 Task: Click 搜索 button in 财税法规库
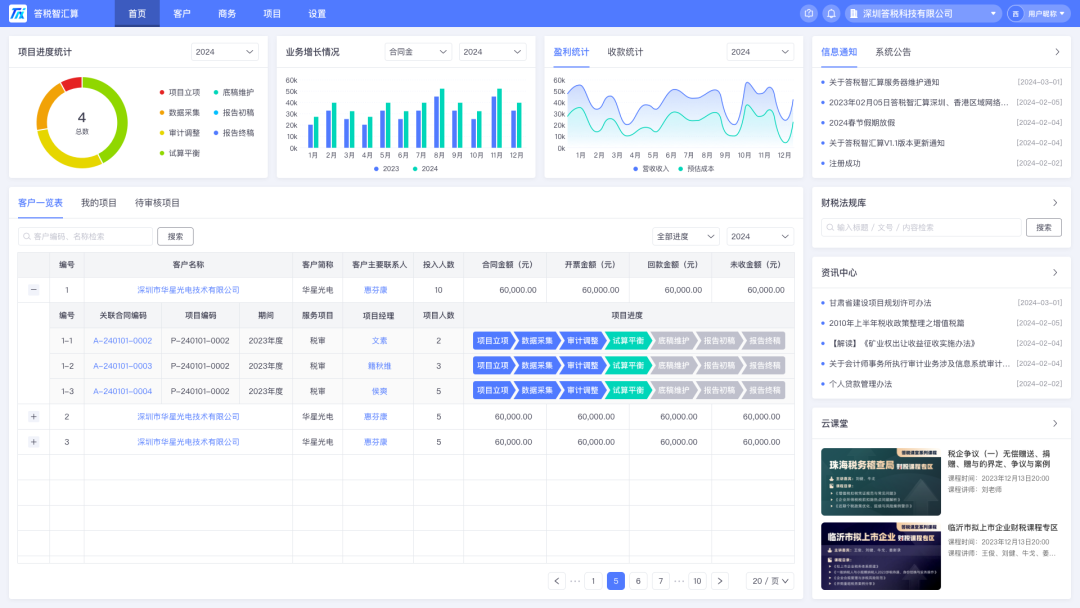1043,227
